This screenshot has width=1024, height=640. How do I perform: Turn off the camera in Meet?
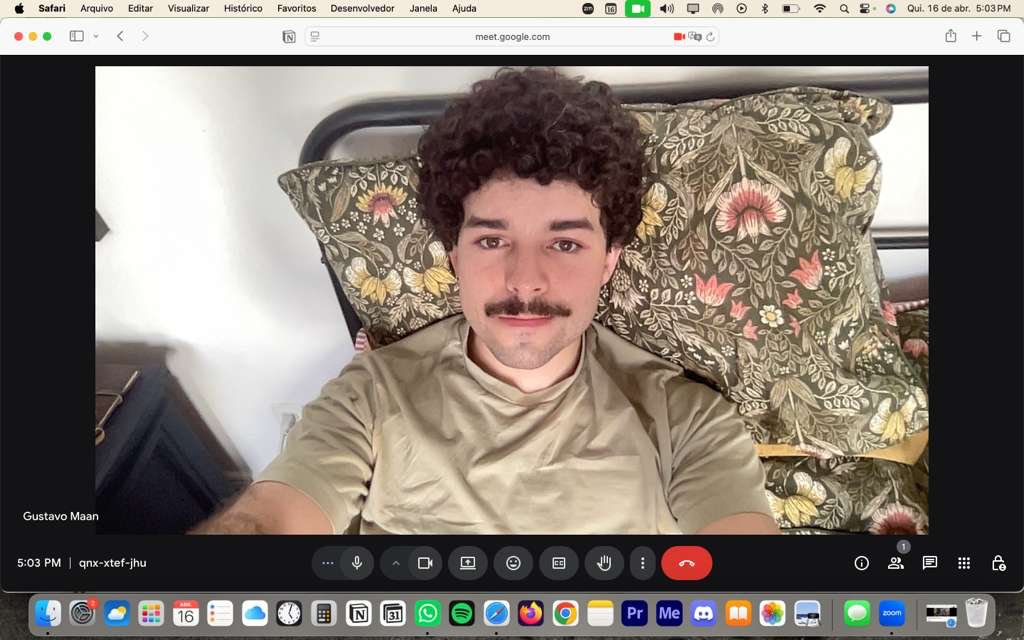425,563
